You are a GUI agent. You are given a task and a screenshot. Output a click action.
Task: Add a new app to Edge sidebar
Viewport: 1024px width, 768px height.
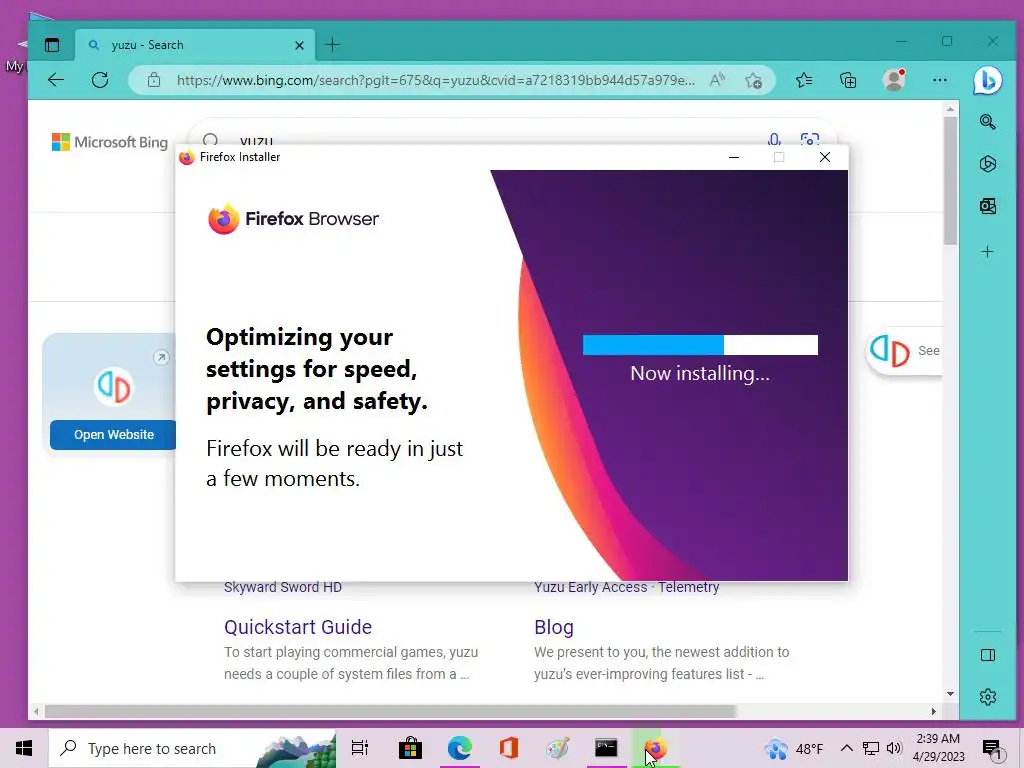tap(987, 251)
